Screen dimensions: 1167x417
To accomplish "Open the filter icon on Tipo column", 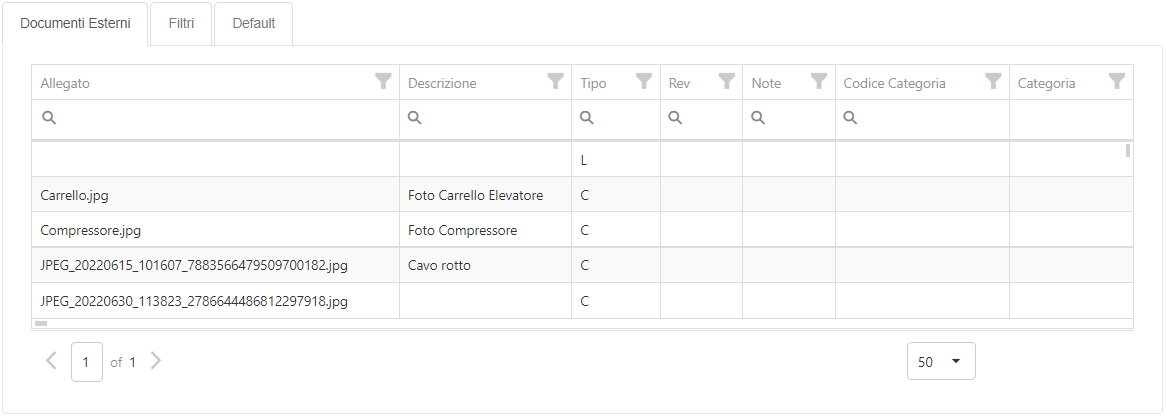I will pyautogui.click(x=645, y=82).
